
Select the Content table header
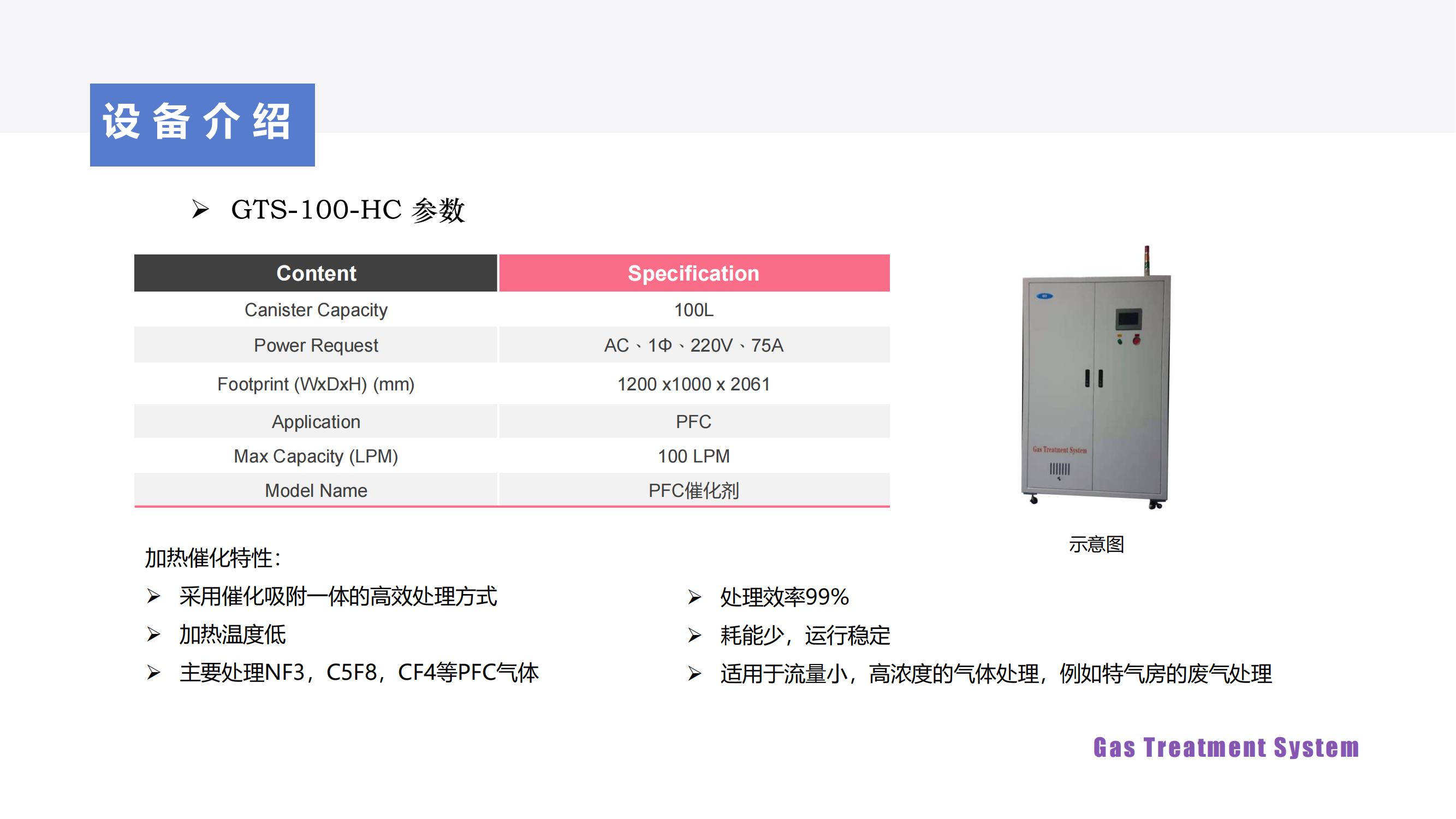coord(316,273)
